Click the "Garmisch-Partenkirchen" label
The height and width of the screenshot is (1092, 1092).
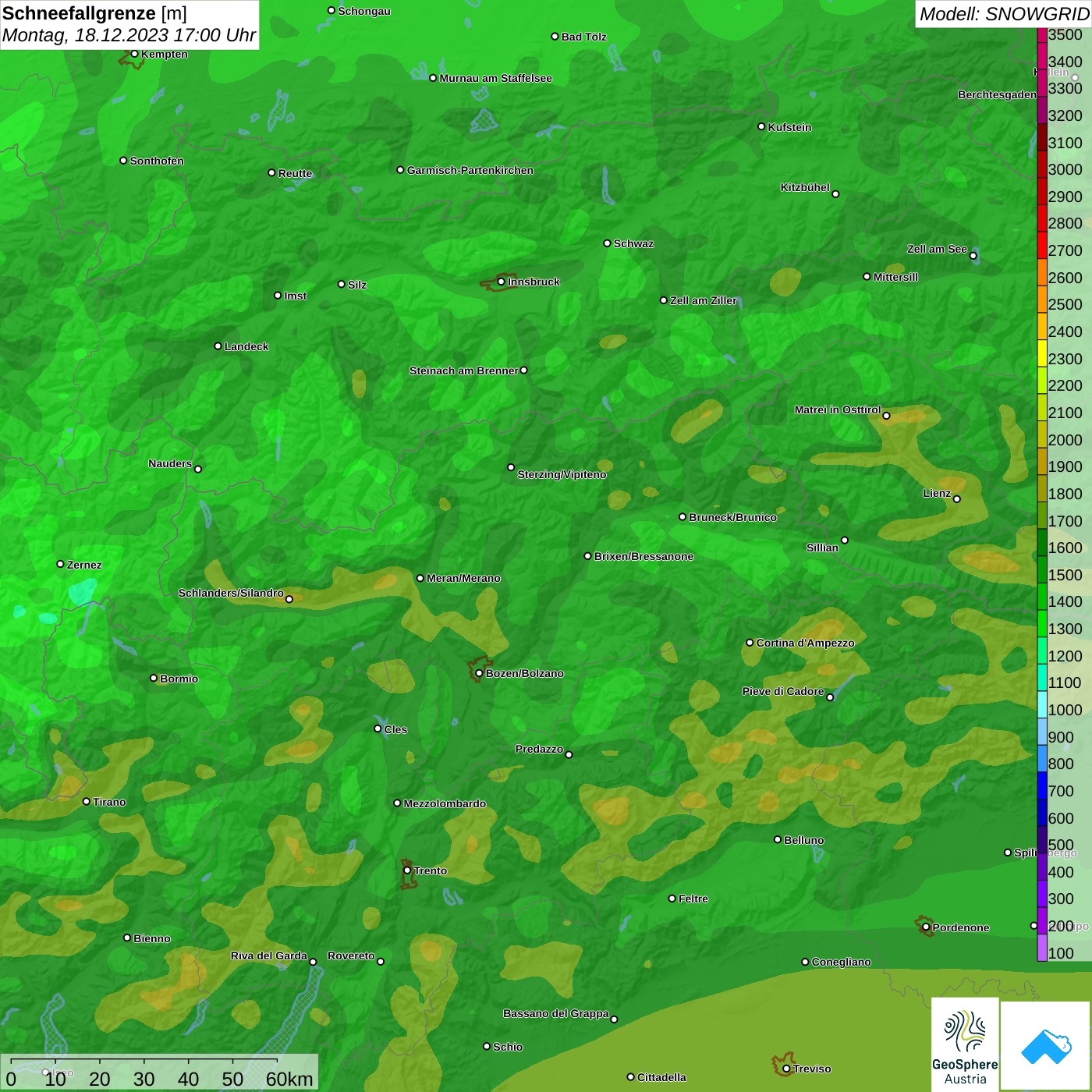point(470,170)
